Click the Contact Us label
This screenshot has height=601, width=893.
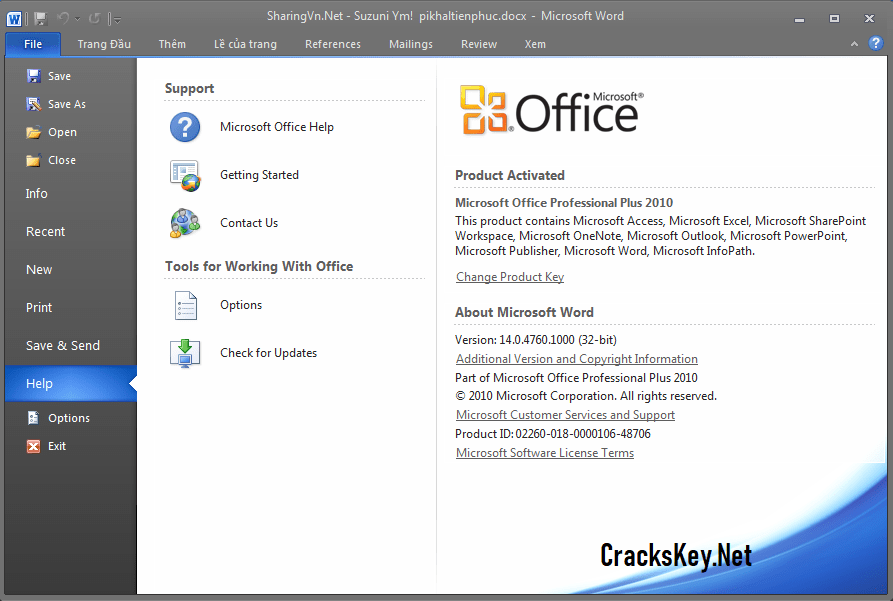coord(249,223)
